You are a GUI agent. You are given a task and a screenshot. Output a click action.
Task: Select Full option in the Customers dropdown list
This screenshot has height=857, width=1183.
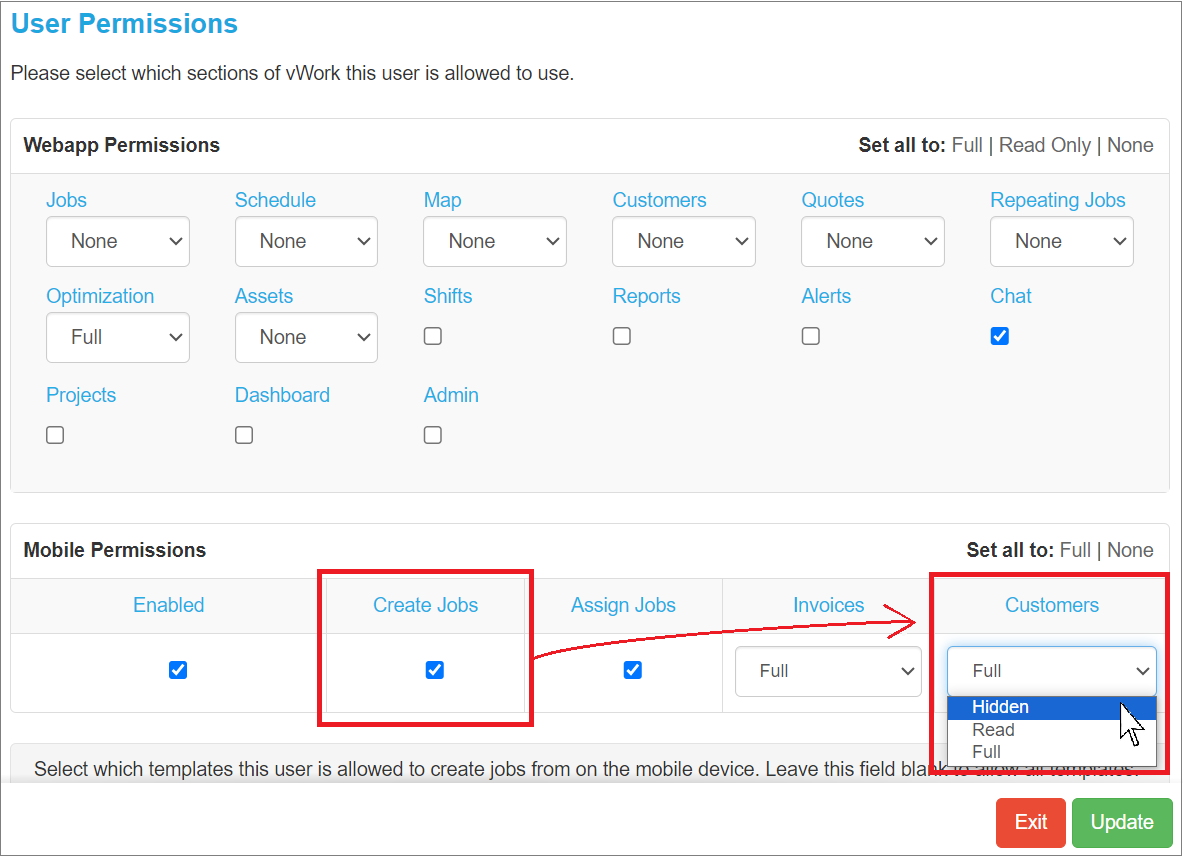click(1052, 752)
